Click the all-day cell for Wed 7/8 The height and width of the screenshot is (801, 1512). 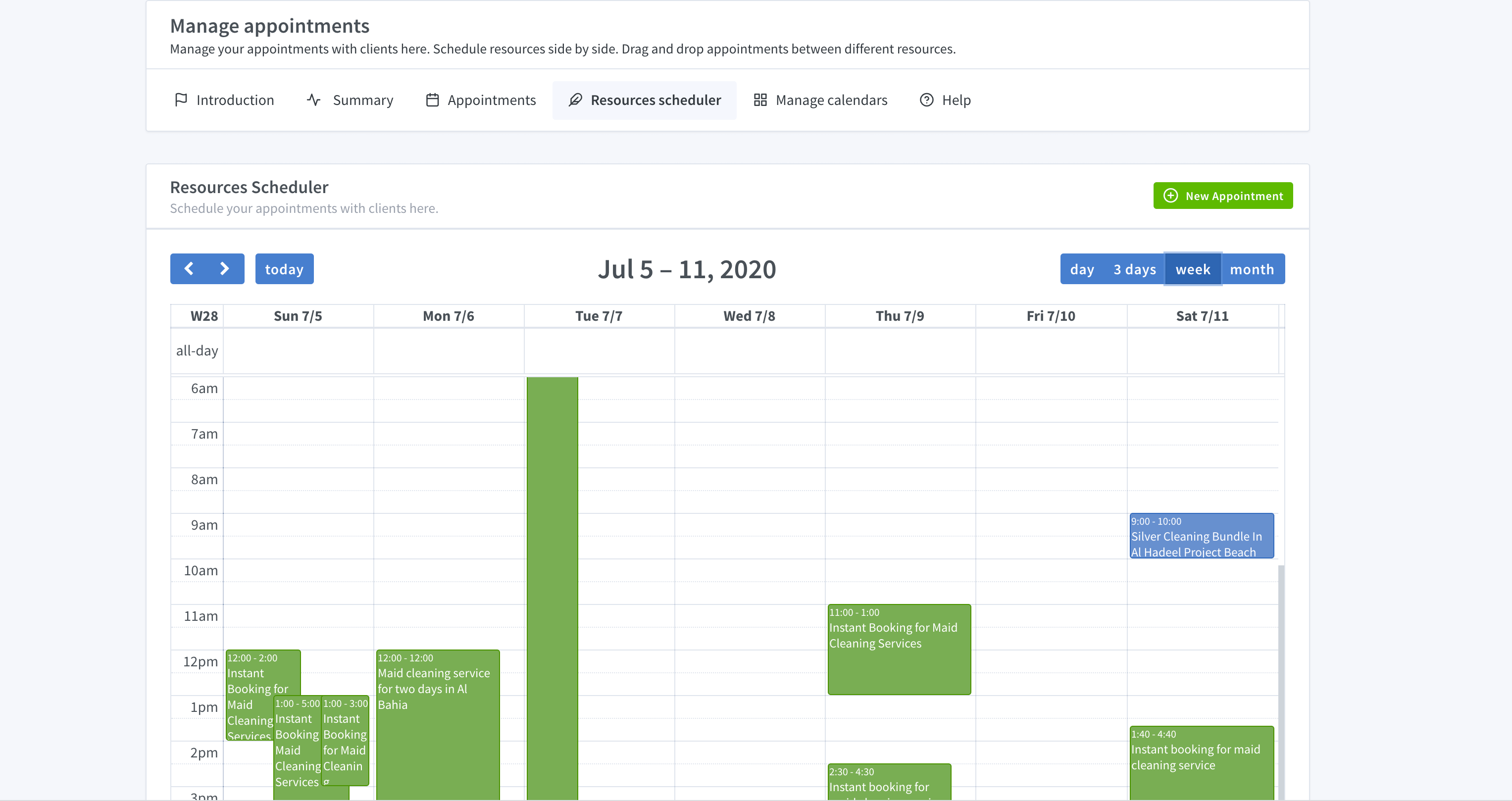pos(750,350)
